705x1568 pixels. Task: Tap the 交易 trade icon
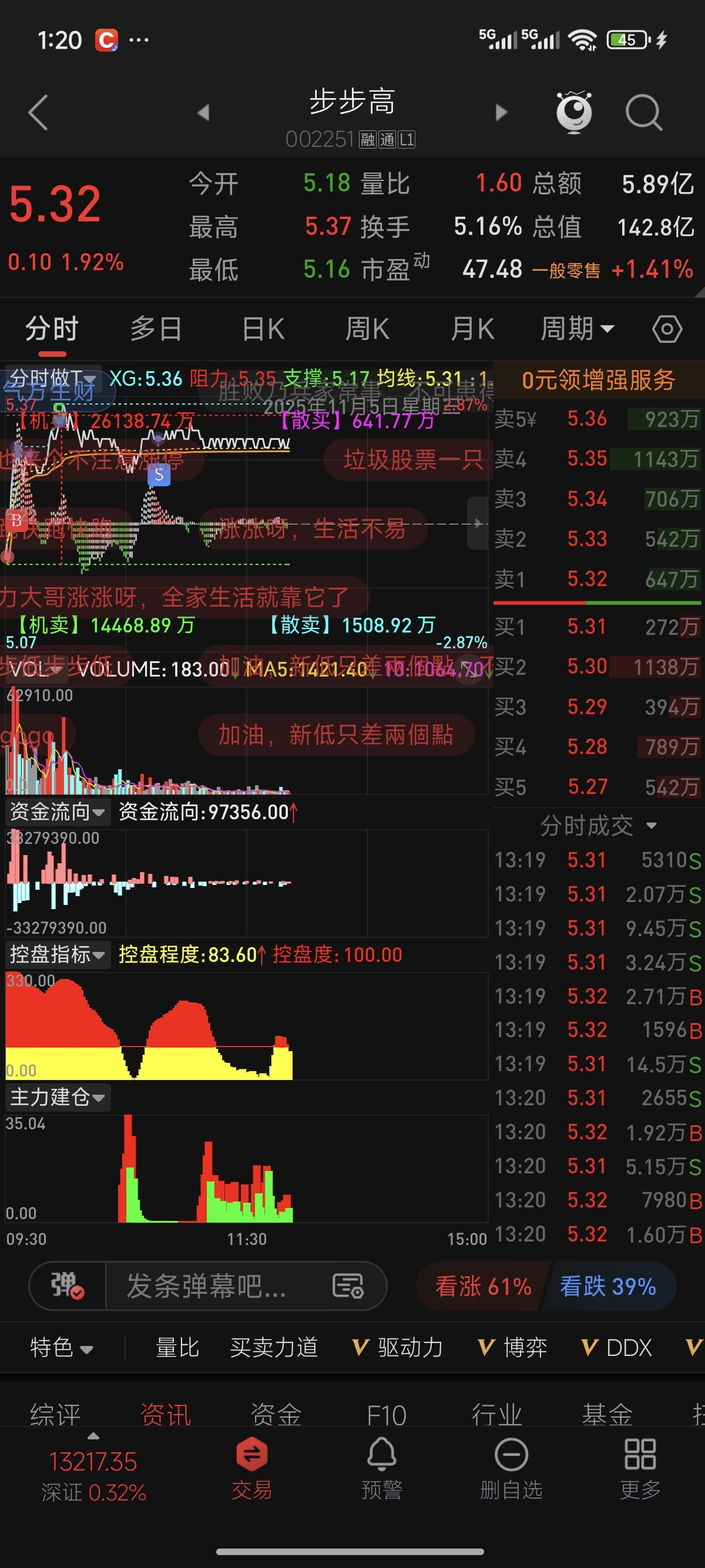tap(251, 1468)
